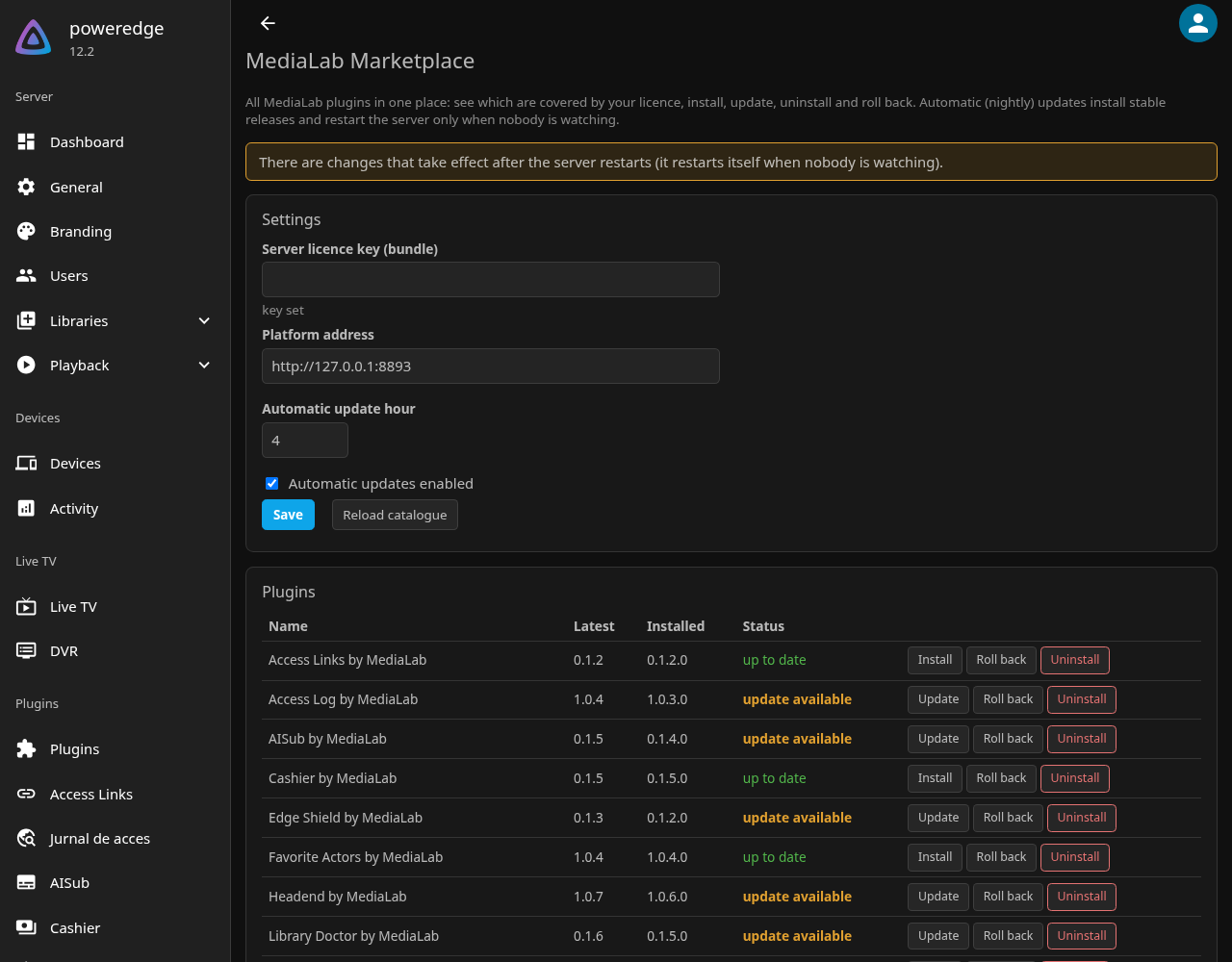Image resolution: width=1232 pixels, height=962 pixels.
Task: Click Library Doctor 'update available' status
Action: [x=797, y=936]
